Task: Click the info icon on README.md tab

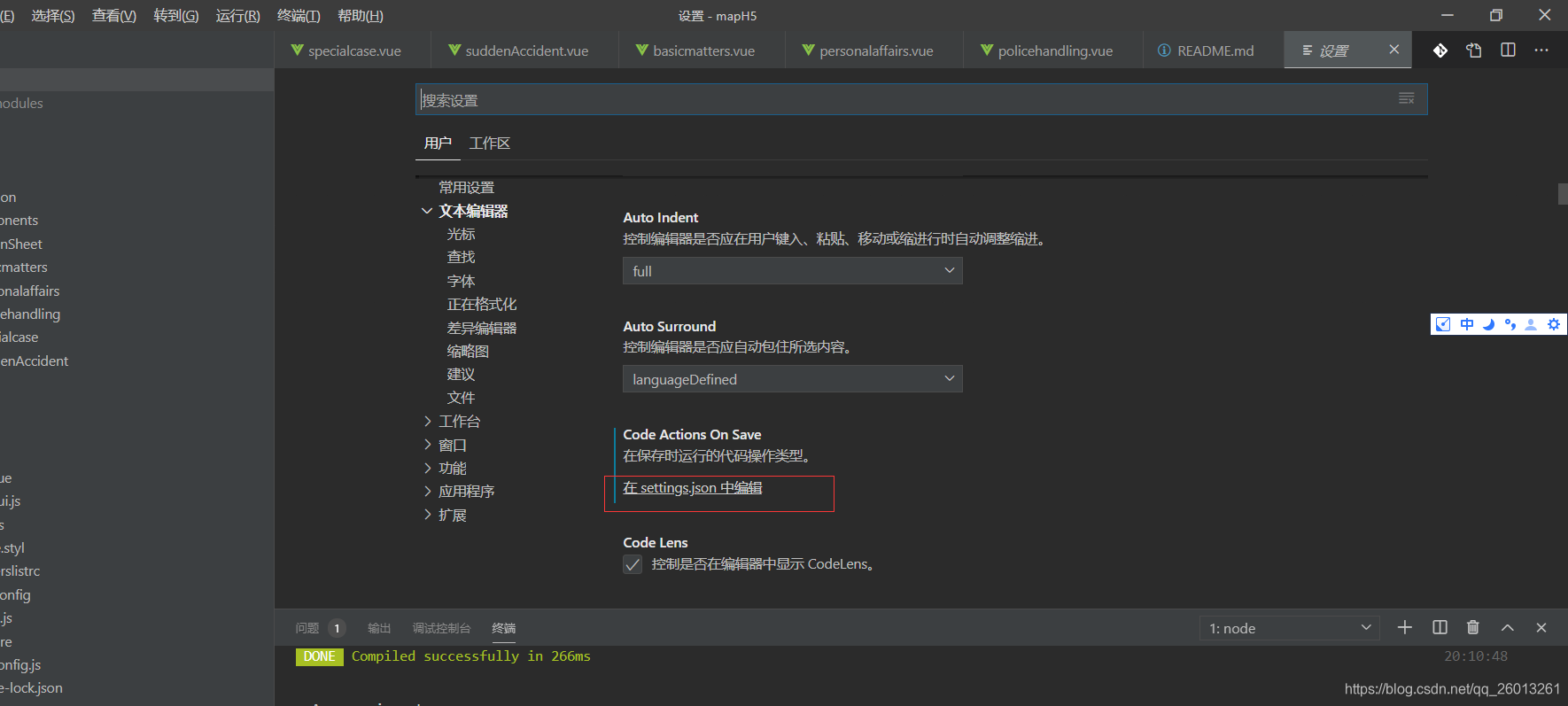Action: [1164, 50]
